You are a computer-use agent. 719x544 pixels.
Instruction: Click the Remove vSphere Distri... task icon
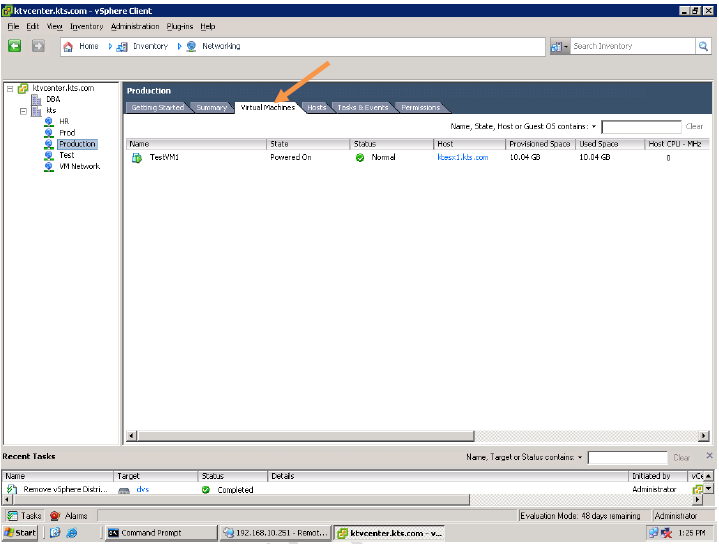click(x=12, y=489)
